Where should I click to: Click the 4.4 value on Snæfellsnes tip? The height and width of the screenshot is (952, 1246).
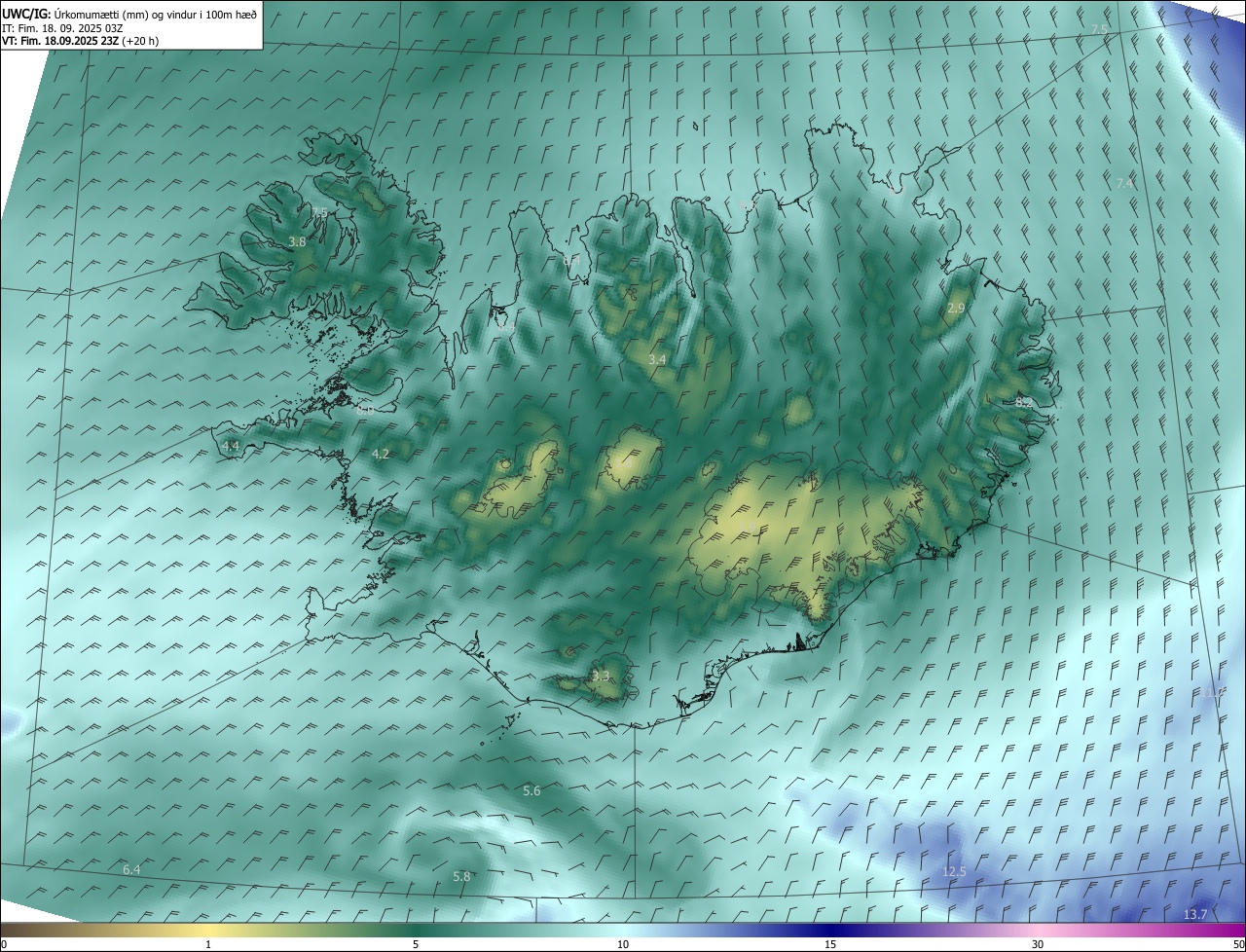point(231,446)
